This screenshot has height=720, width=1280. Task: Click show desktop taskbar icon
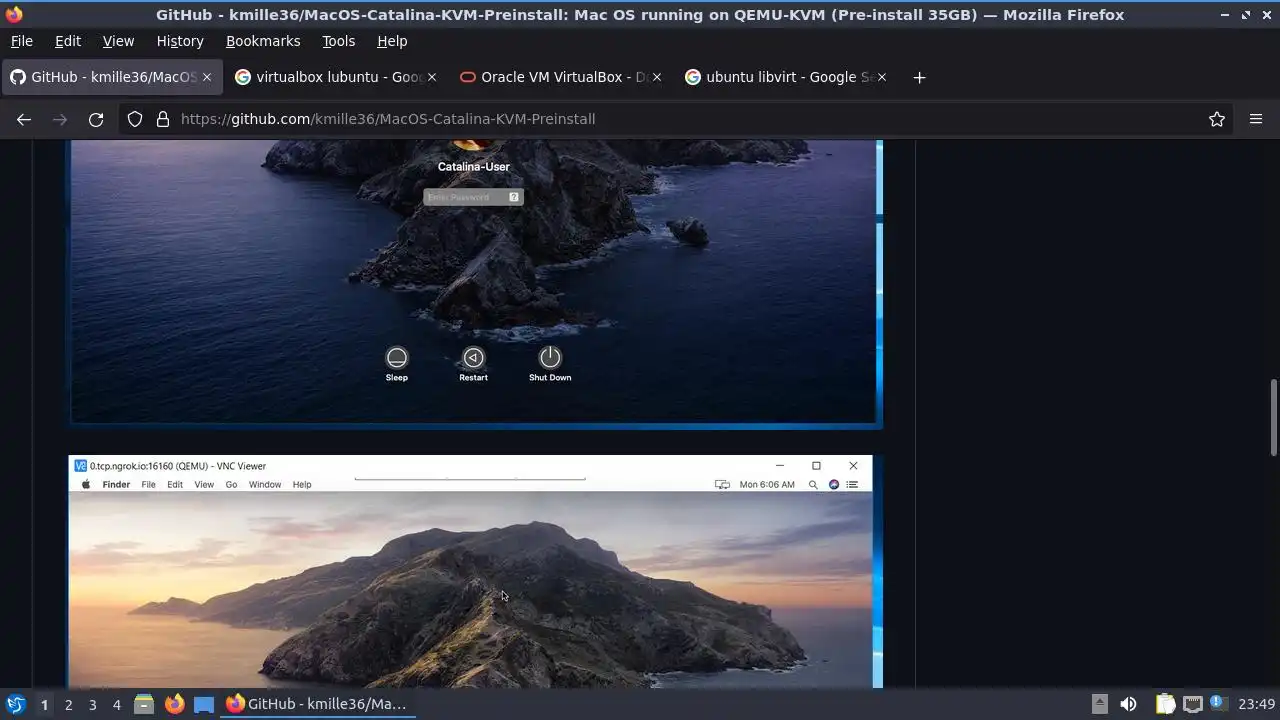click(x=204, y=704)
